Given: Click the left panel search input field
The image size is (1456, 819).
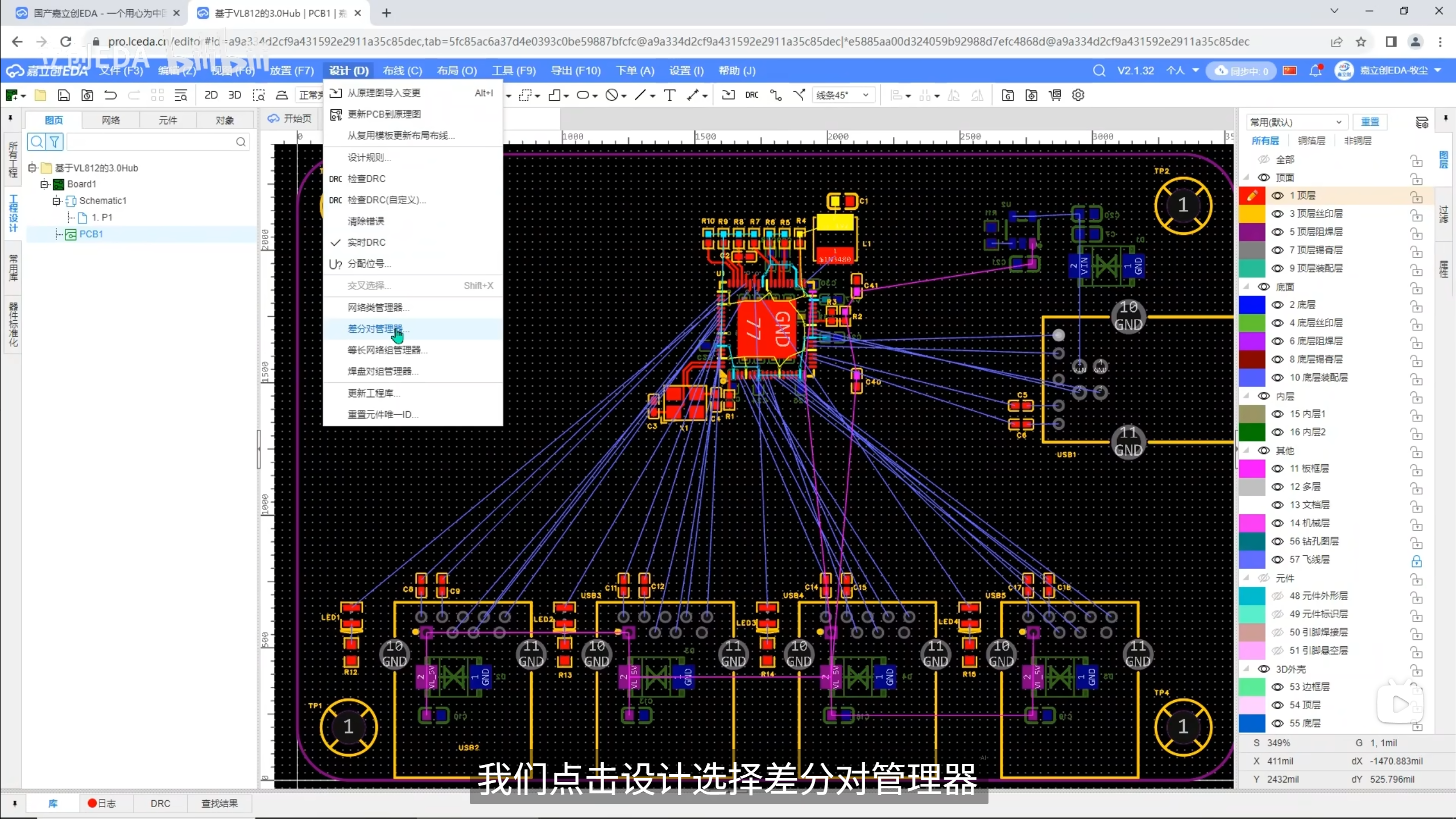Looking at the screenshot, I should pyautogui.click(x=151, y=142).
